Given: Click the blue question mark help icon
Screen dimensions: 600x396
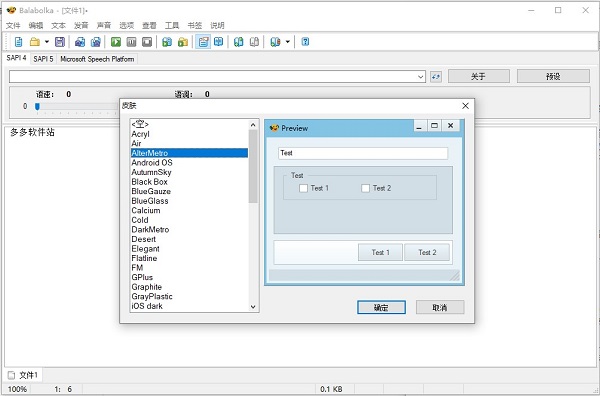Looking at the screenshot, I should [x=305, y=42].
